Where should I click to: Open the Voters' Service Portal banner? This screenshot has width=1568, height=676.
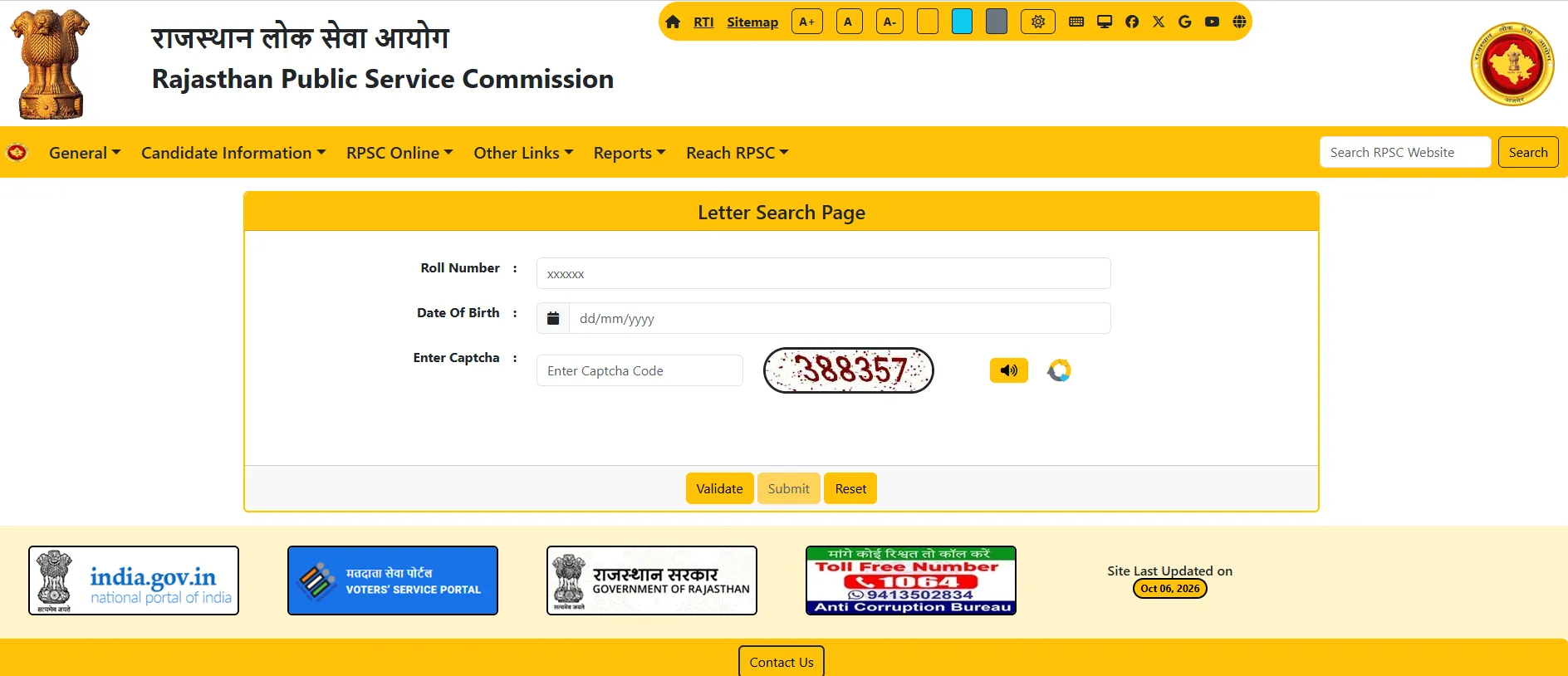coord(393,580)
